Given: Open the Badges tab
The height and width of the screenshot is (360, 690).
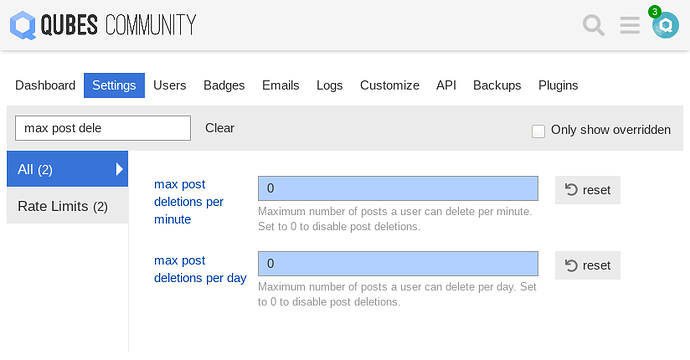Looking at the screenshot, I should [224, 85].
